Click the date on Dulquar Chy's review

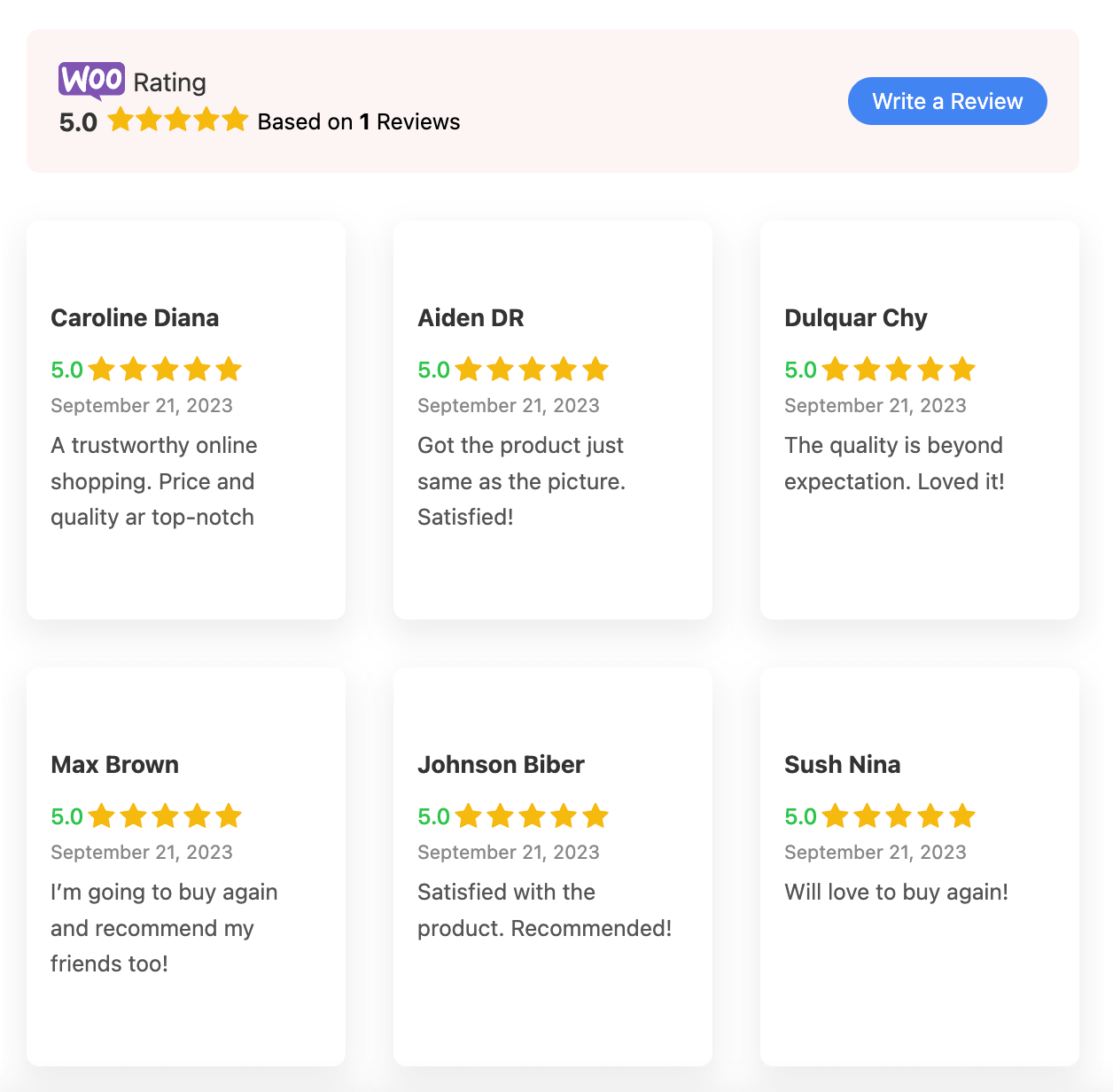tap(875, 406)
